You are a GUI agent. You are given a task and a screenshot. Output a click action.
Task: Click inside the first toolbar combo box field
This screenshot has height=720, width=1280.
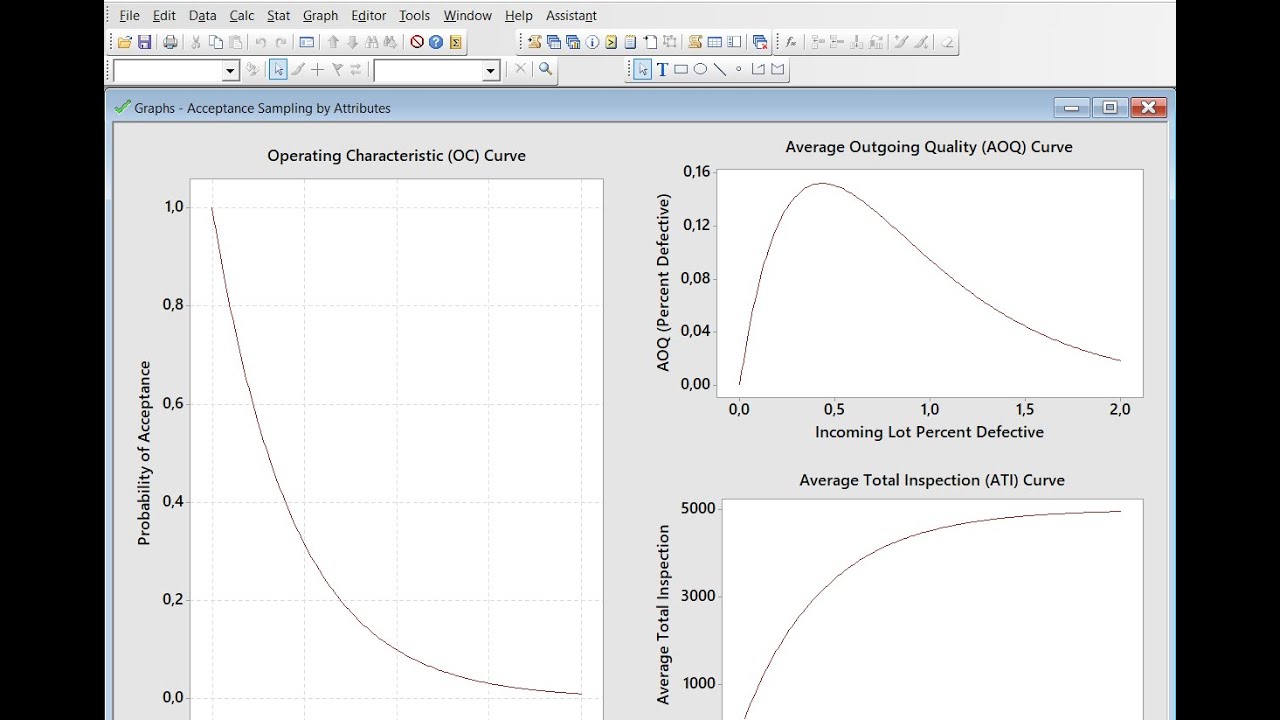click(x=167, y=70)
